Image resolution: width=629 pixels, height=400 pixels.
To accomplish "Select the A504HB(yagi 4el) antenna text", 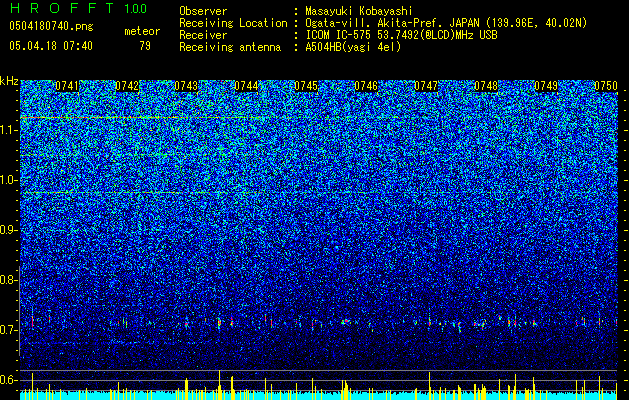I will [x=353, y=47].
